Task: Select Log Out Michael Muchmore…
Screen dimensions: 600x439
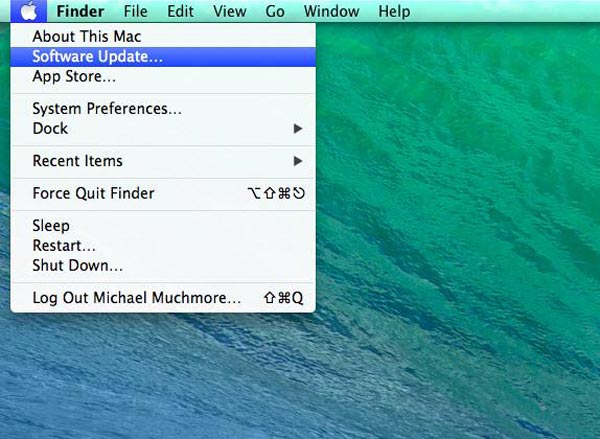Action: (x=163, y=298)
